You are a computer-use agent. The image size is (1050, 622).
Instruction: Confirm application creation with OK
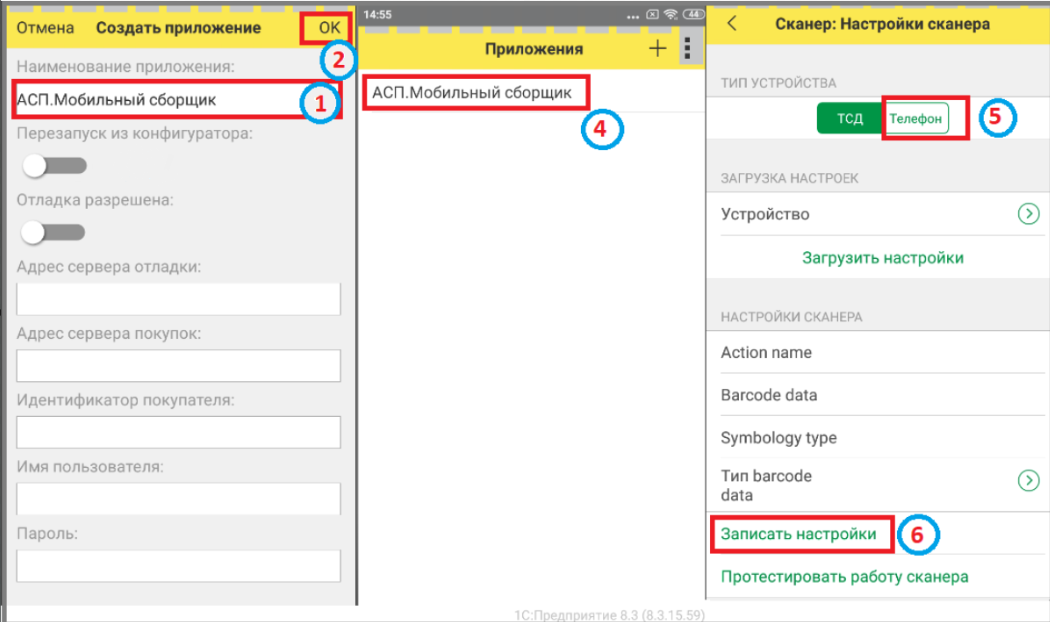(329, 27)
